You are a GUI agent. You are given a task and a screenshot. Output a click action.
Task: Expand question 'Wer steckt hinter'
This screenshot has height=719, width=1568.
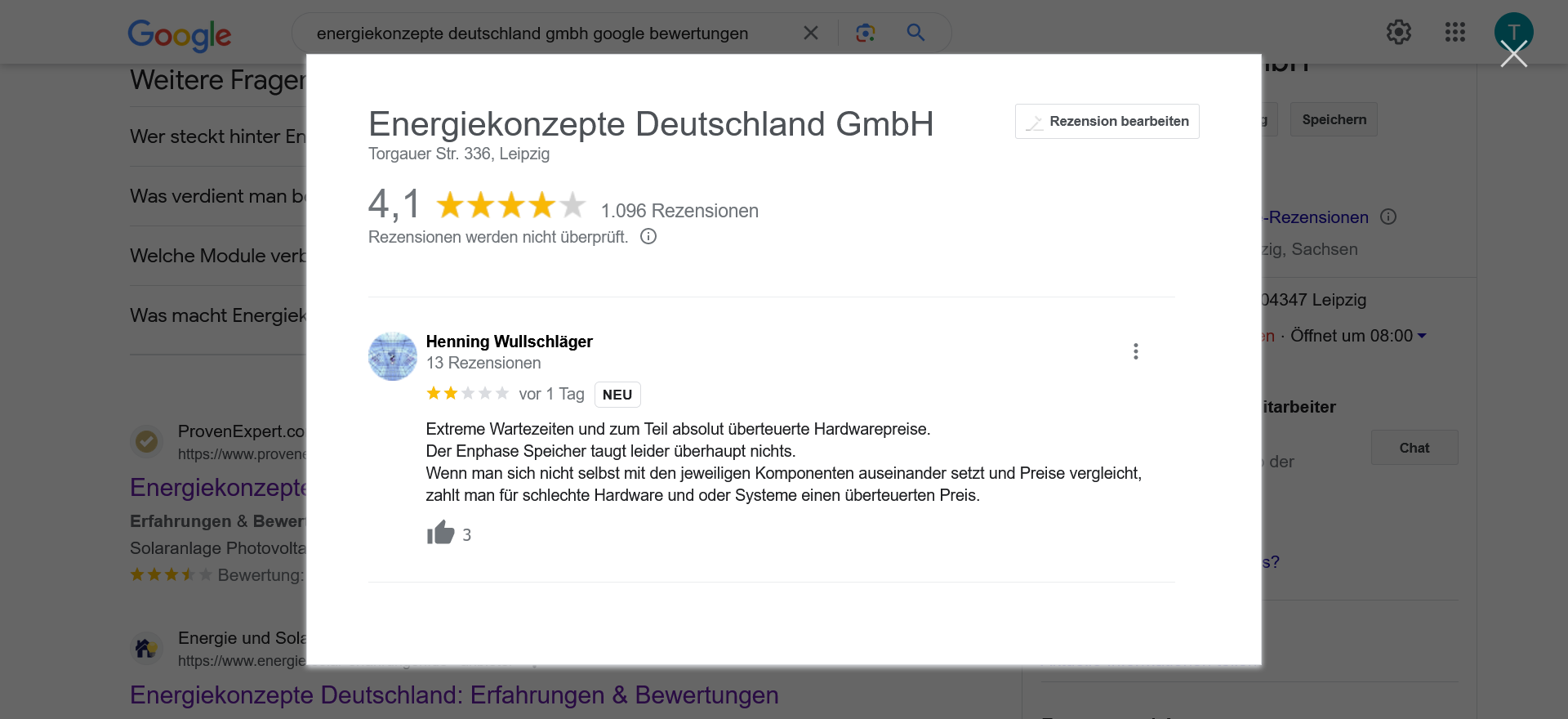(x=217, y=136)
